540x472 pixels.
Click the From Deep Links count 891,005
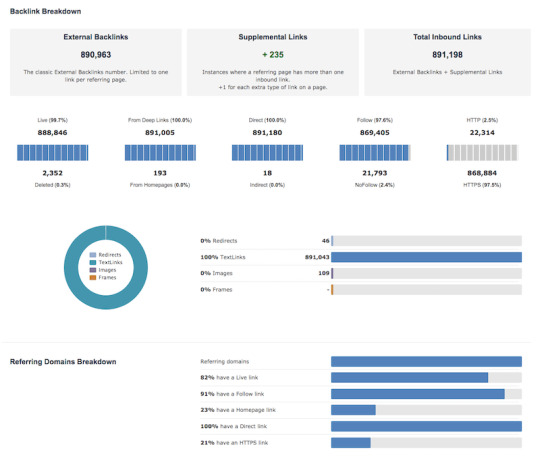pos(160,133)
